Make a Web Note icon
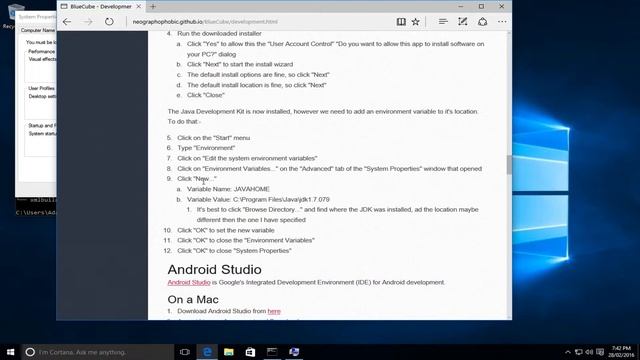Image resolution: width=640 pixels, height=360 pixels. (462, 22)
